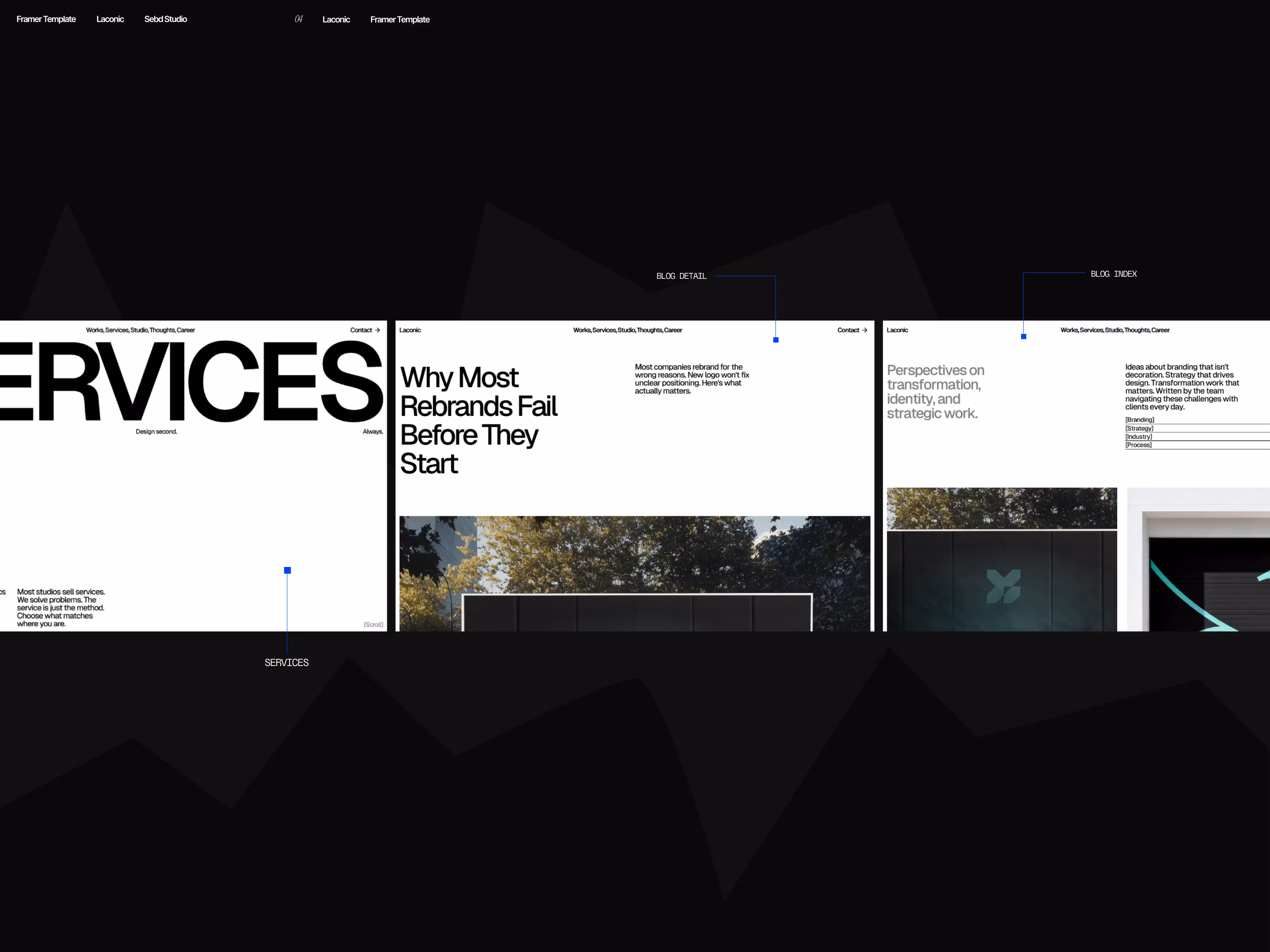Click the blue Services annotation marker
The width and height of the screenshot is (1270, 952).
click(x=287, y=570)
